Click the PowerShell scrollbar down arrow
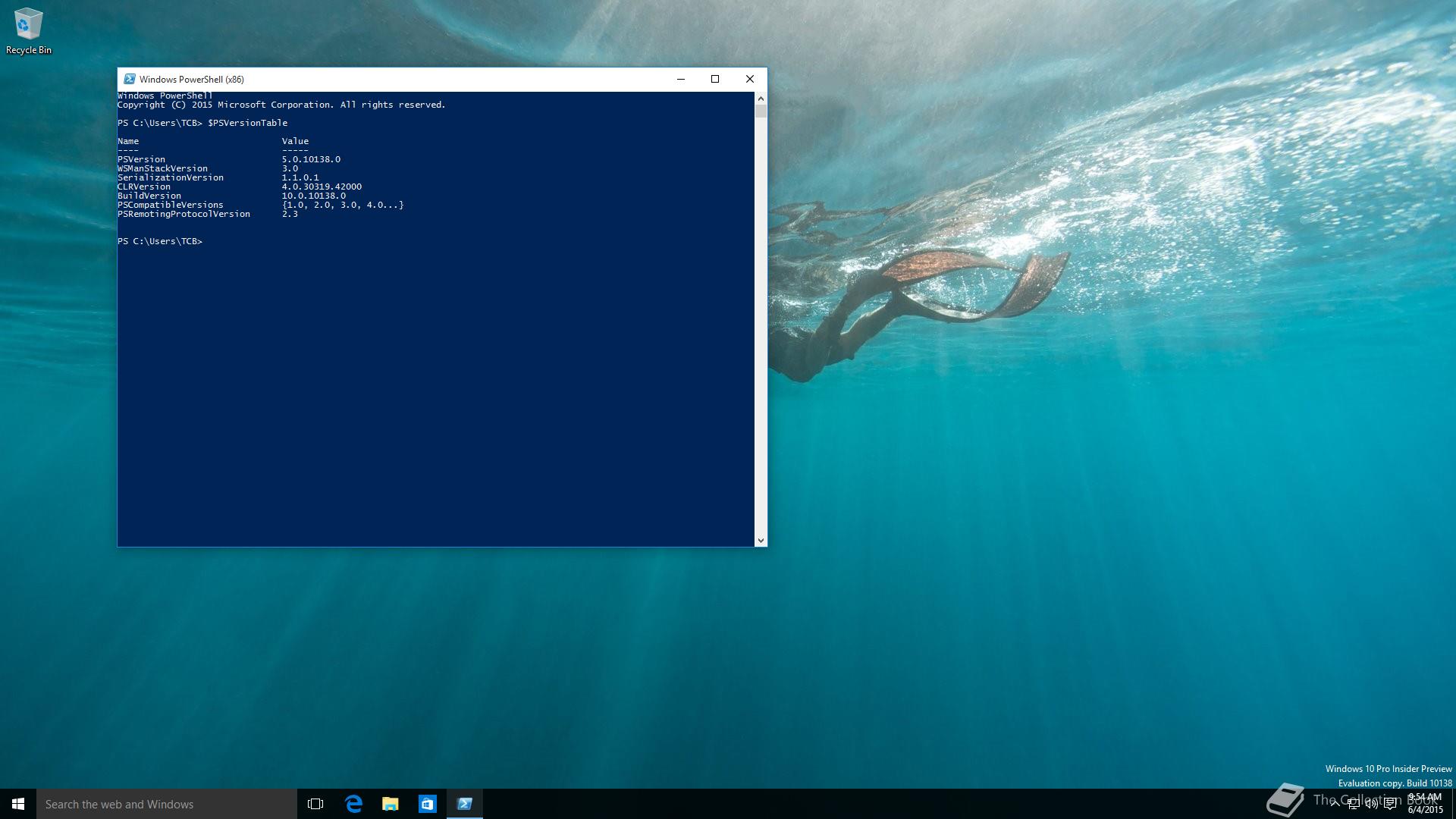Image resolution: width=1456 pixels, height=819 pixels. pos(761,541)
